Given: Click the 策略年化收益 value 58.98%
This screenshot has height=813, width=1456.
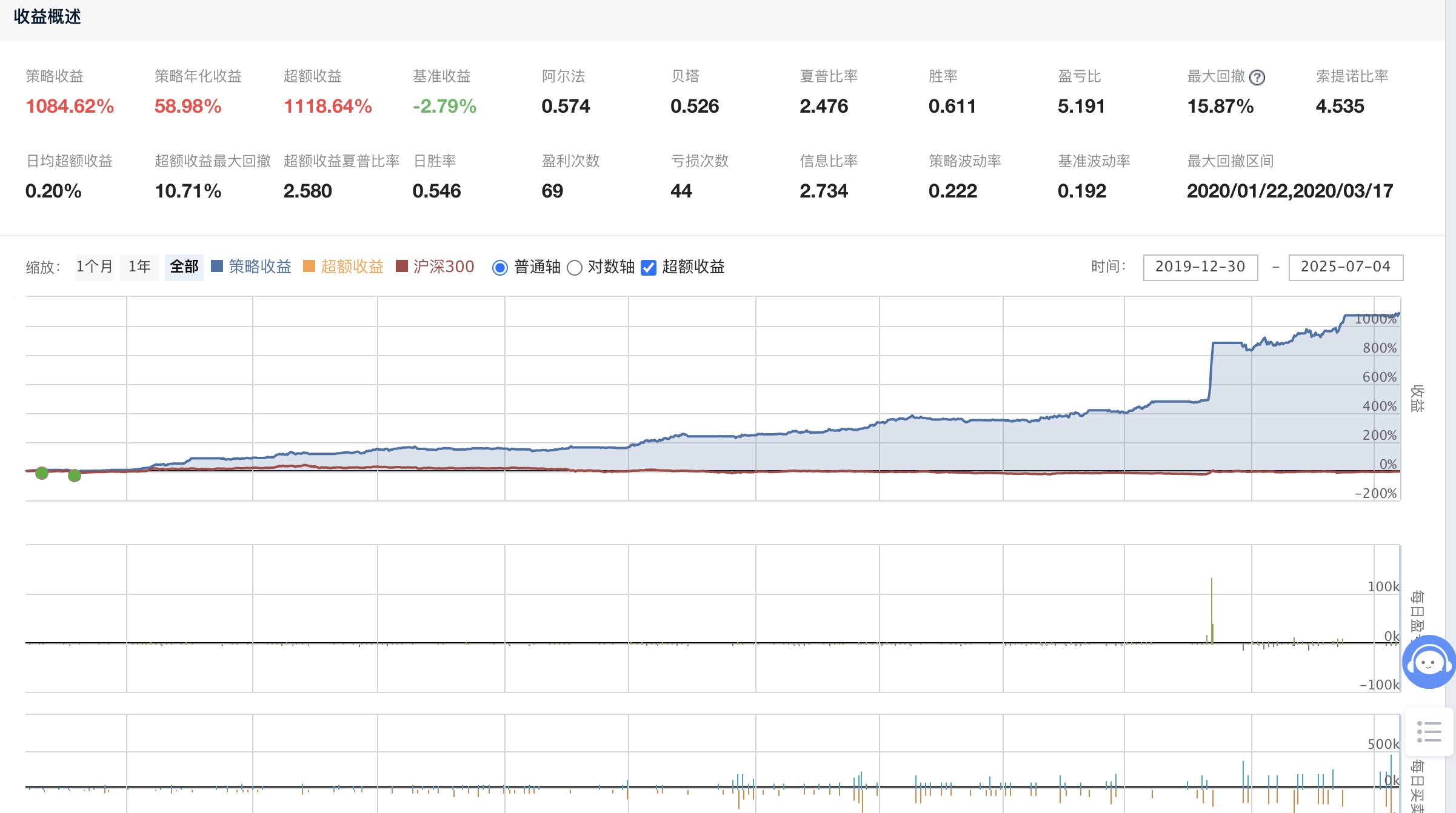Looking at the screenshot, I should coord(188,107).
